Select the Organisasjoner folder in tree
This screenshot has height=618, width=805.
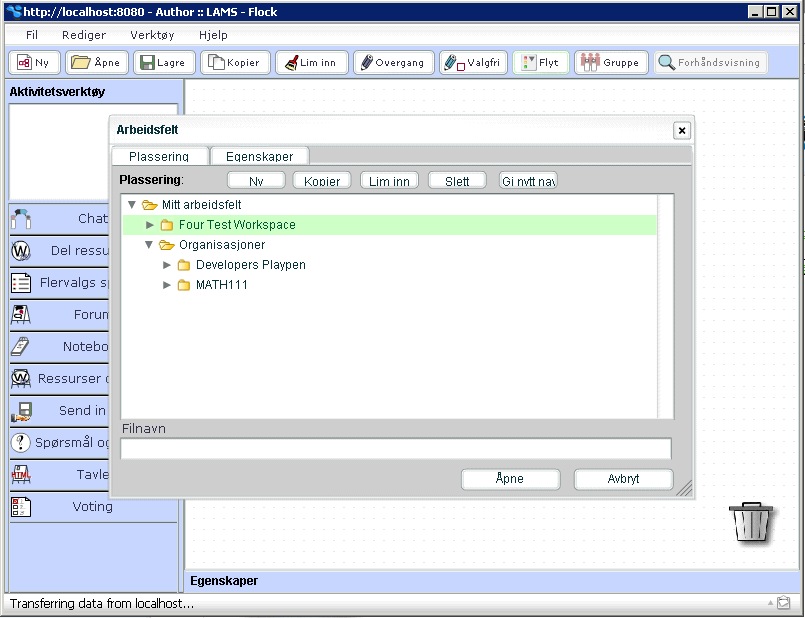click(x=221, y=245)
